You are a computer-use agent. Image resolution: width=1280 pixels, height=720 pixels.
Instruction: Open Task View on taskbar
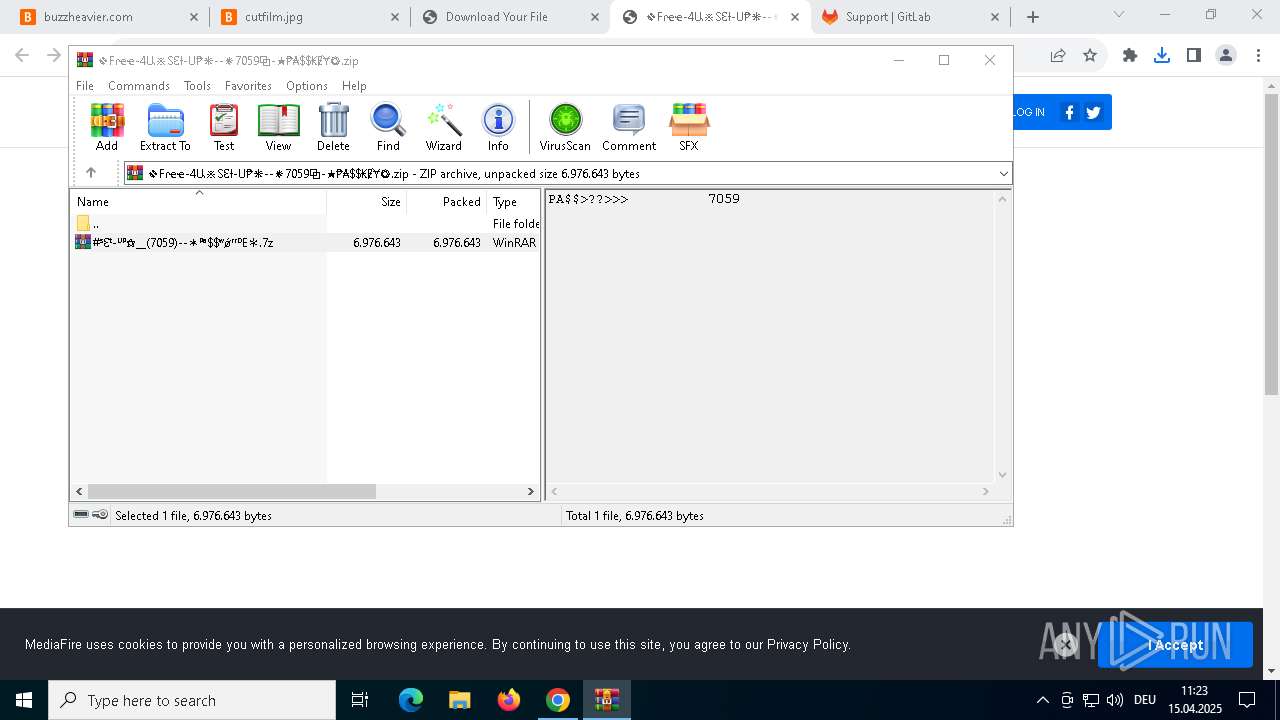(x=360, y=700)
